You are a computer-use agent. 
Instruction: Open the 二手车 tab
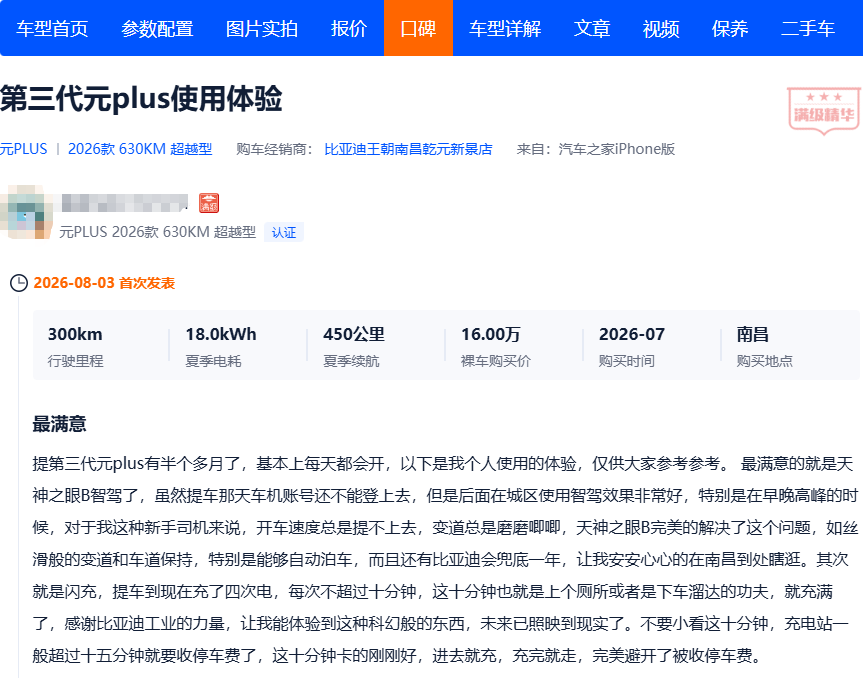(x=808, y=29)
